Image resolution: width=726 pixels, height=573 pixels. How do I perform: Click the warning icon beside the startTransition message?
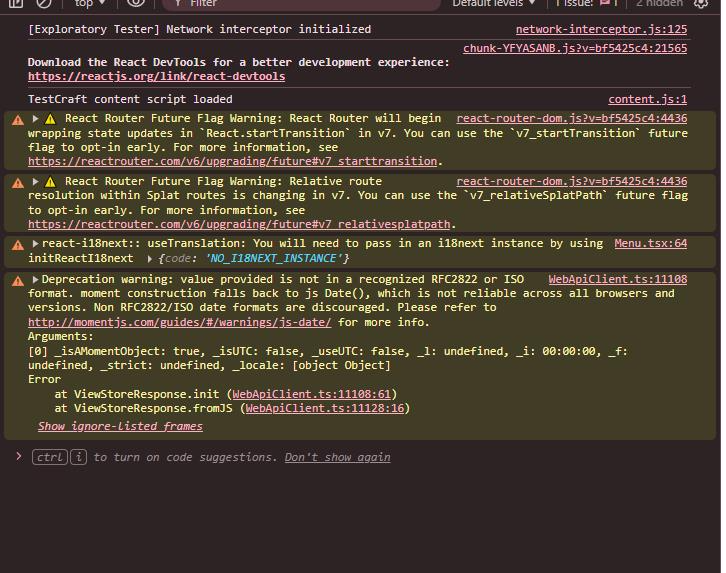point(17,119)
